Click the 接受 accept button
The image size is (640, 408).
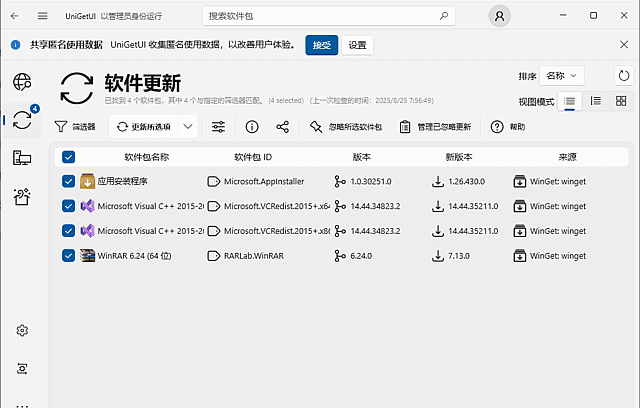pyautogui.click(x=322, y=45)
